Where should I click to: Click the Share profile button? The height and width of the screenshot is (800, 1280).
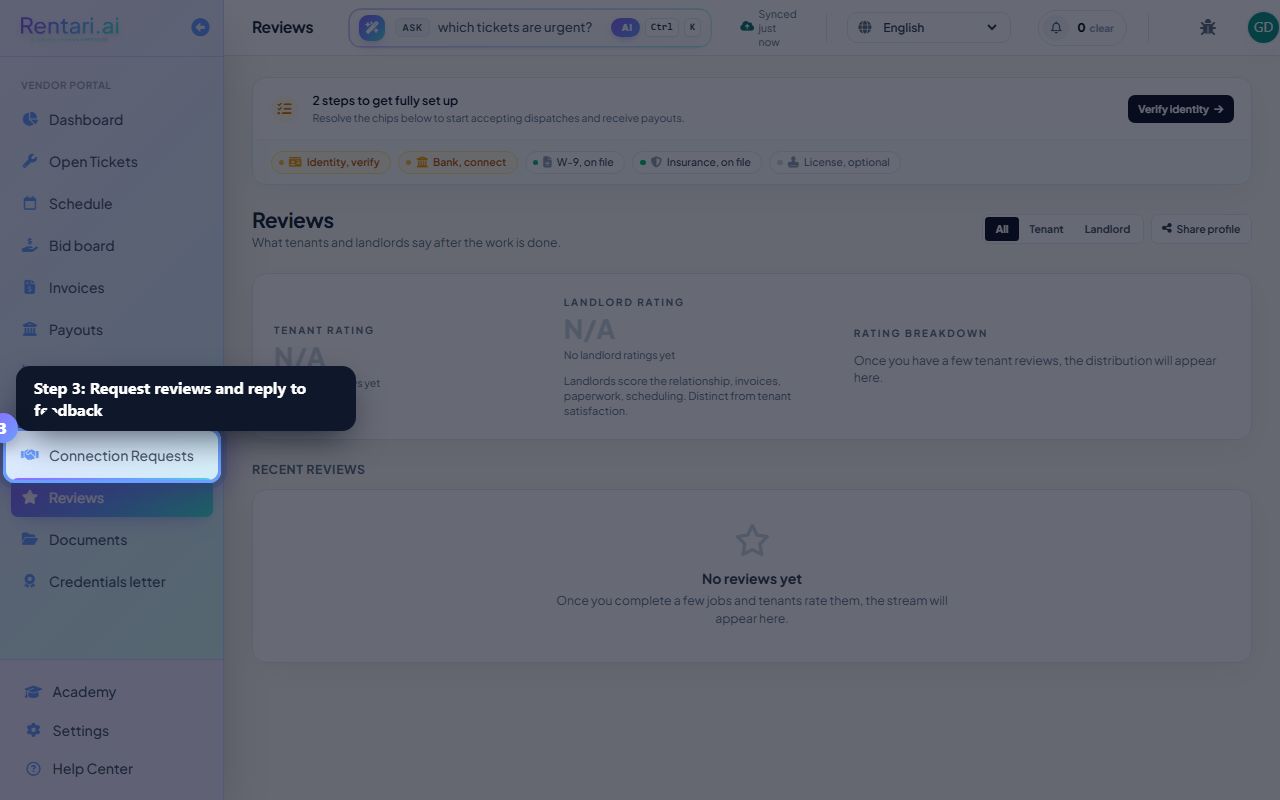1201,229
